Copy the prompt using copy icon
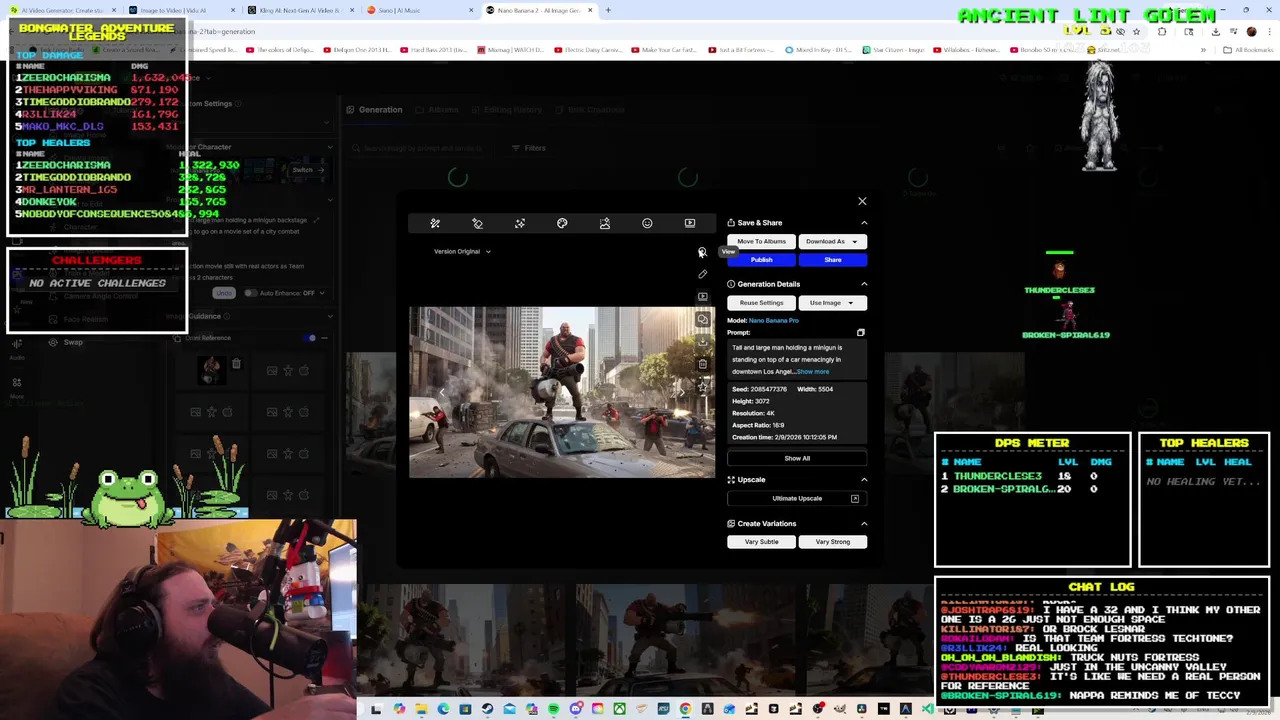 (860, 332)
